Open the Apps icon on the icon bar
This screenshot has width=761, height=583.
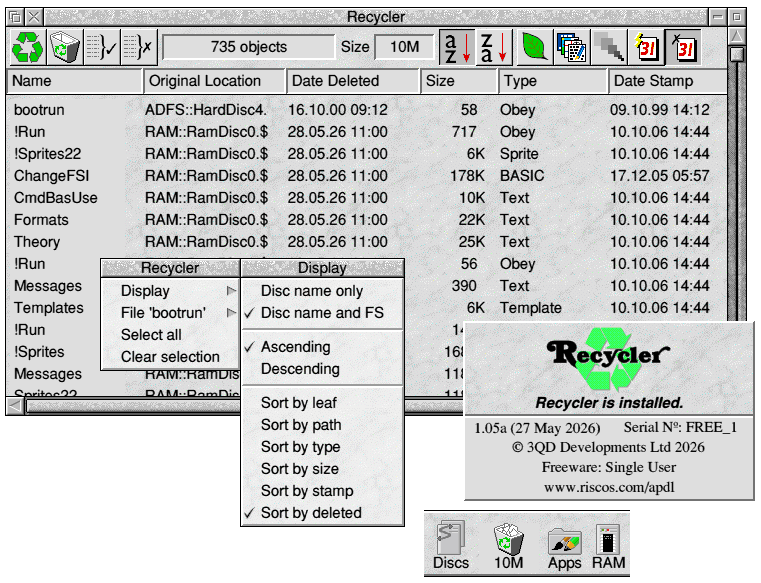pyautogui.click(x=564, y=546)
